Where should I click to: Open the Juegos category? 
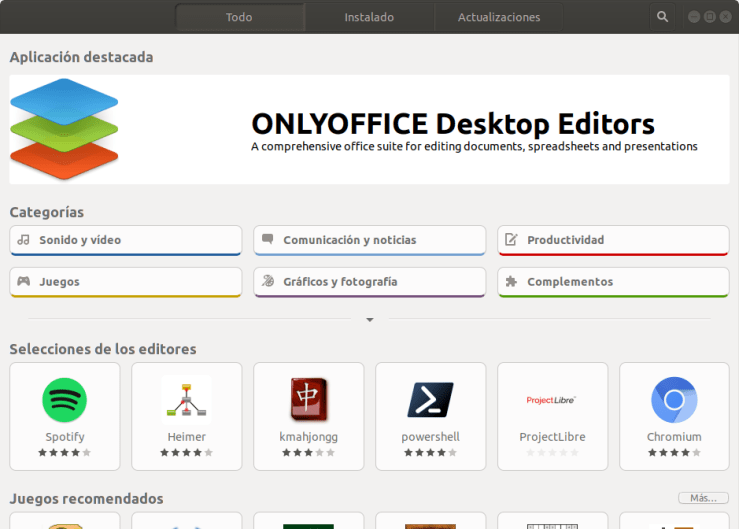[x=126, y=282]
